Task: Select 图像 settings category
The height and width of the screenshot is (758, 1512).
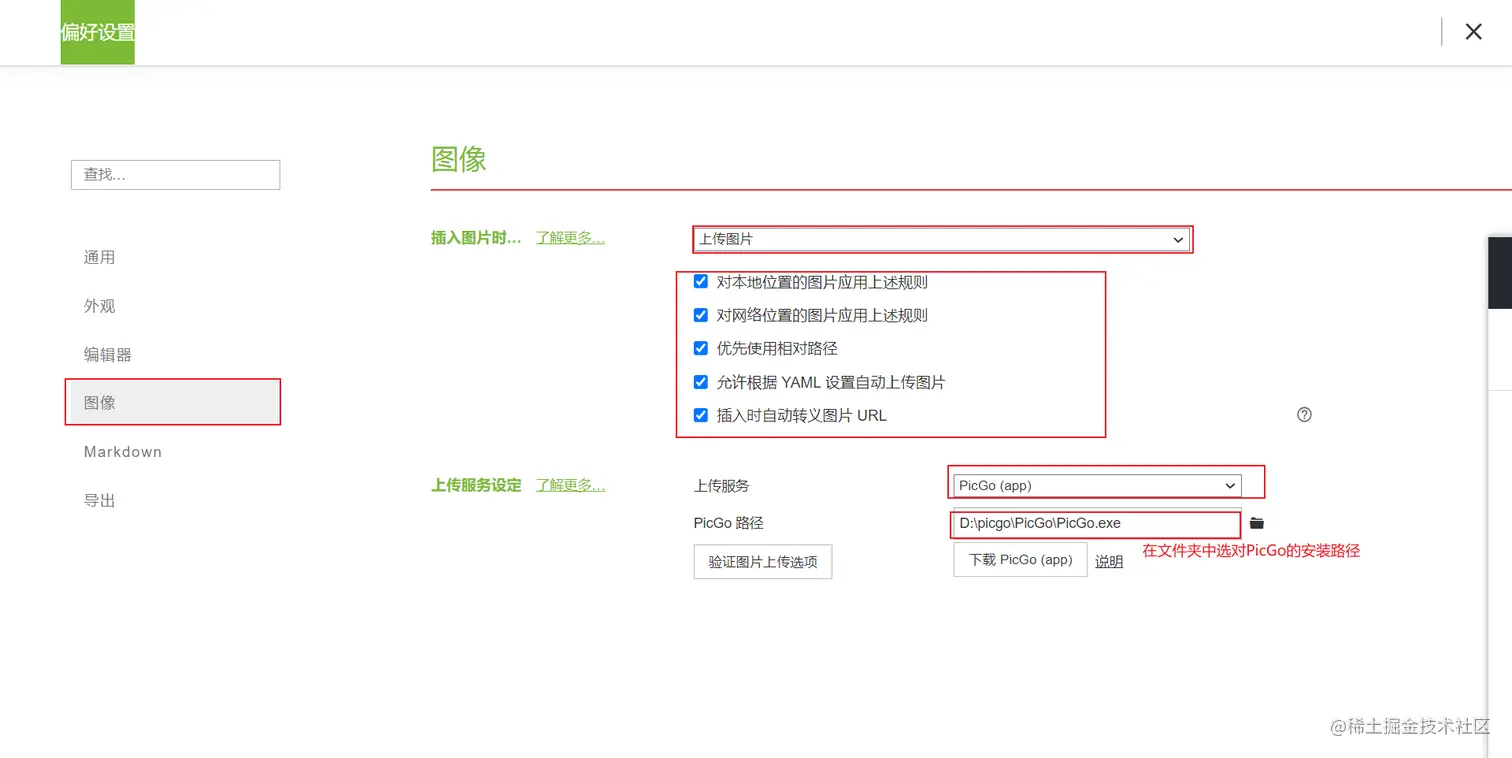Action: 175,402
